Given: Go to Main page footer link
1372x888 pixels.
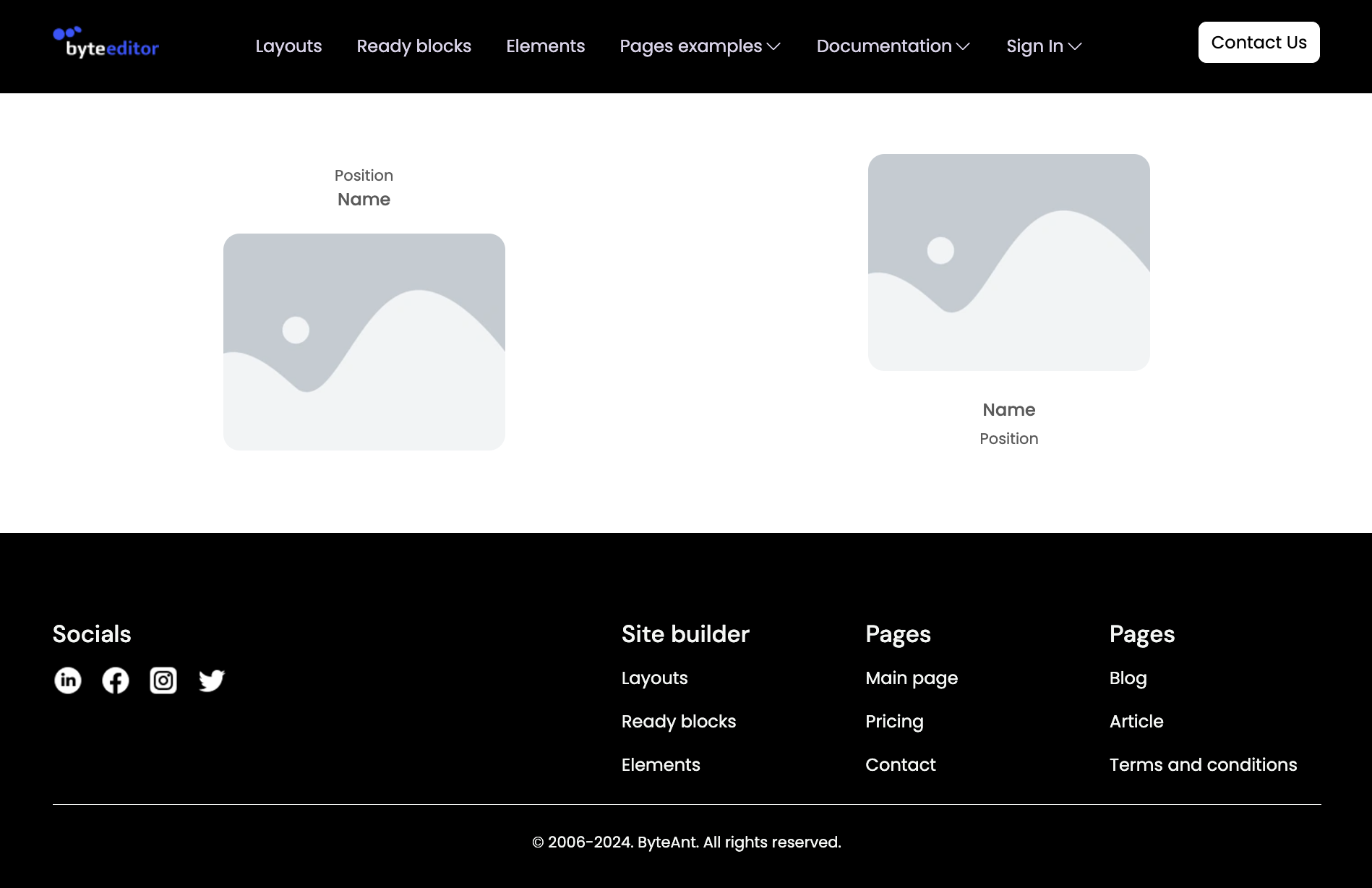Looking at the screenshot, I should click(911, 678).
